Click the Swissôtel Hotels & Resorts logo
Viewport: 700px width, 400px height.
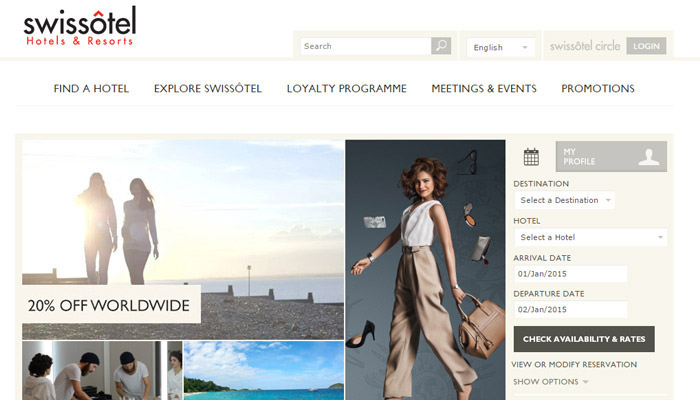point(79,26)
